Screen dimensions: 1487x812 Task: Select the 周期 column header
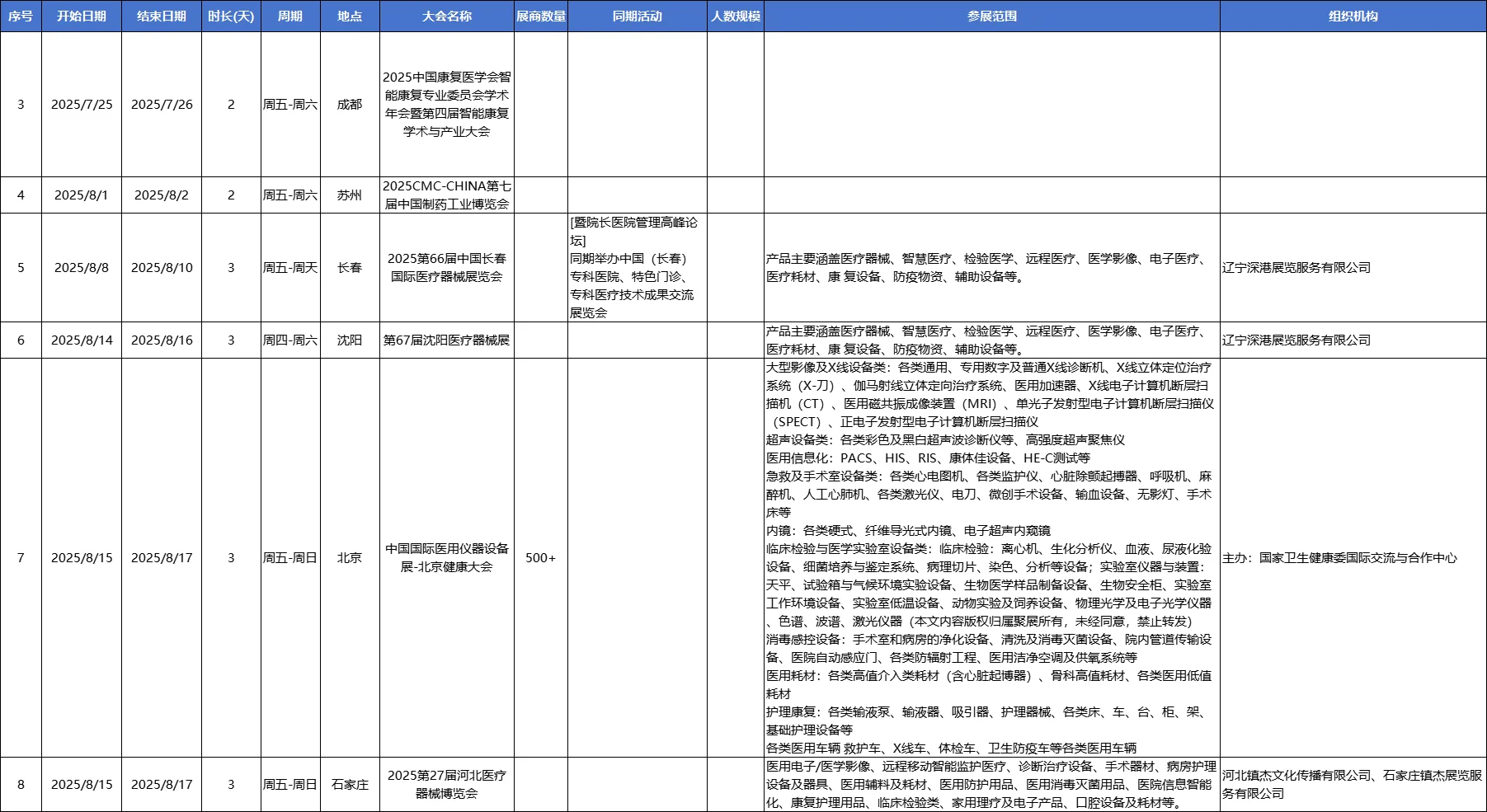(x=290, y=16)
